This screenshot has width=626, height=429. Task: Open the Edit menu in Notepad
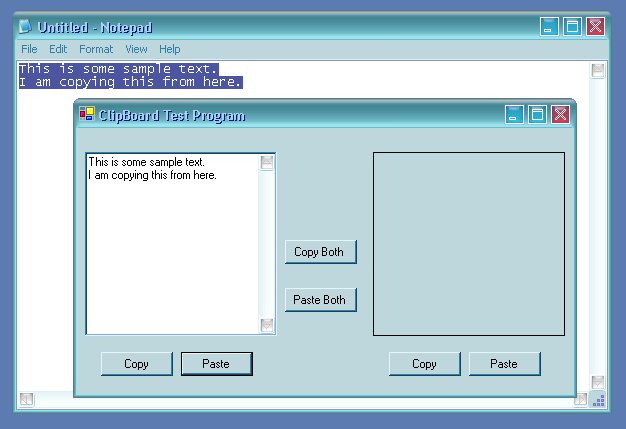58,49
